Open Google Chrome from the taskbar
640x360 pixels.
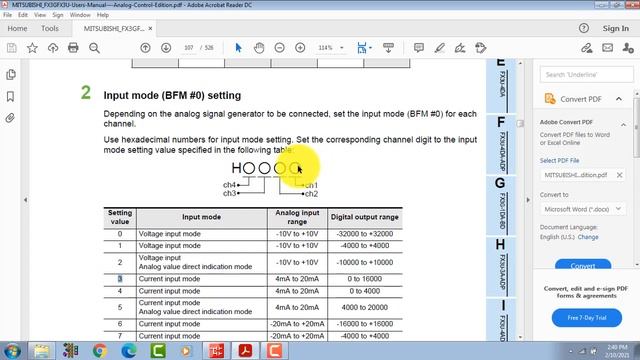tap(100, 351)
